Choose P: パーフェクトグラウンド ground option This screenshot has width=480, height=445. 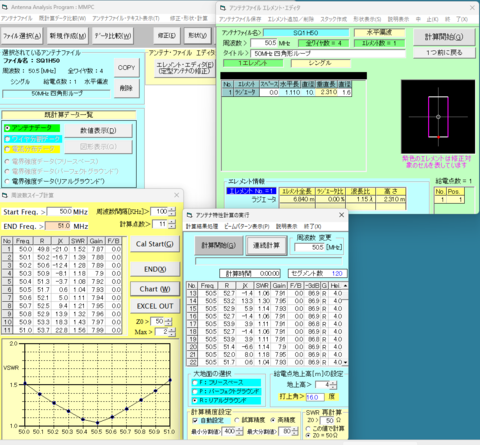point(195,391)
